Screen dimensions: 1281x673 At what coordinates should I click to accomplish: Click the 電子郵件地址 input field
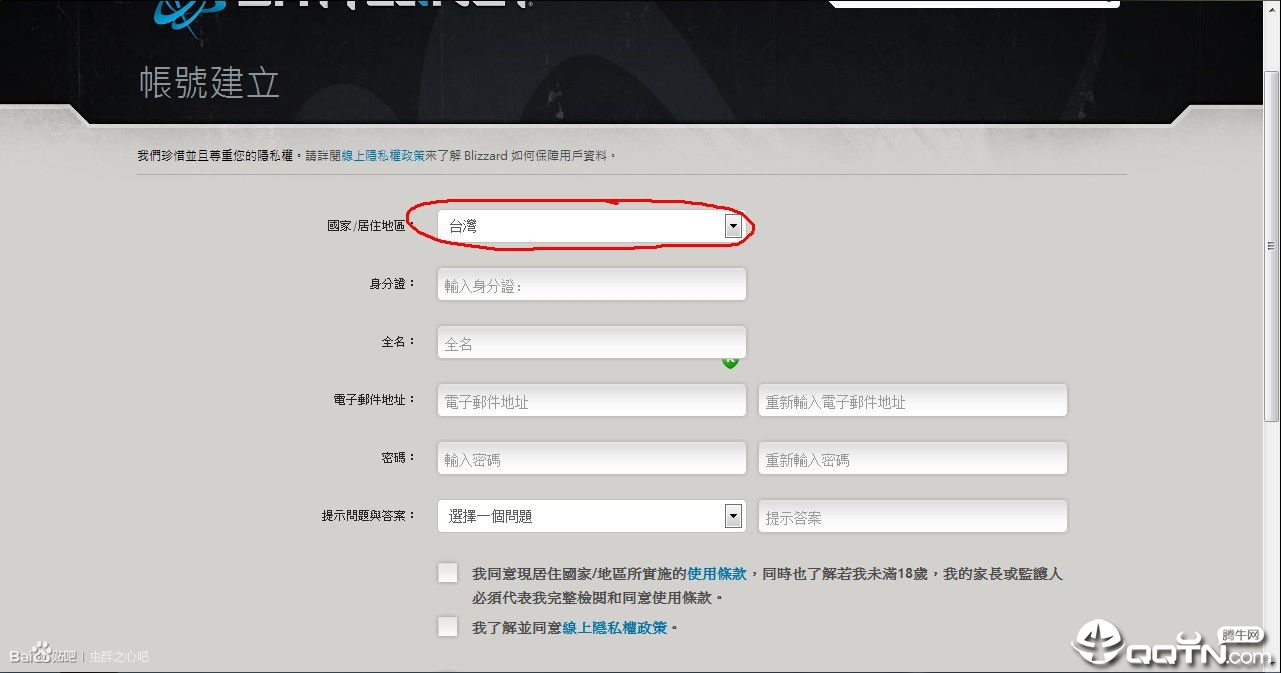coord(592,401)
